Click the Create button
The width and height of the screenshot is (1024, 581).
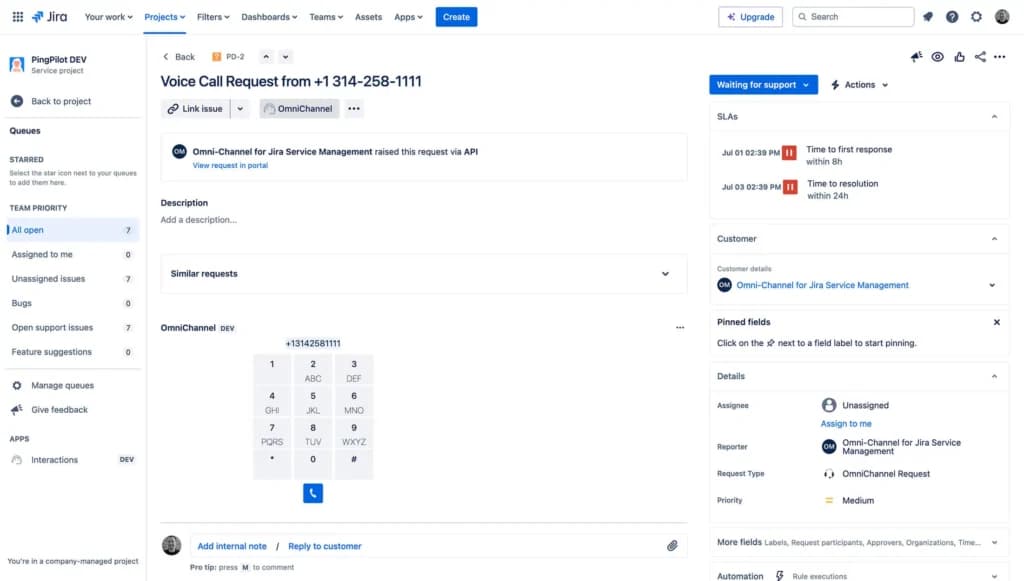point(456,17)
